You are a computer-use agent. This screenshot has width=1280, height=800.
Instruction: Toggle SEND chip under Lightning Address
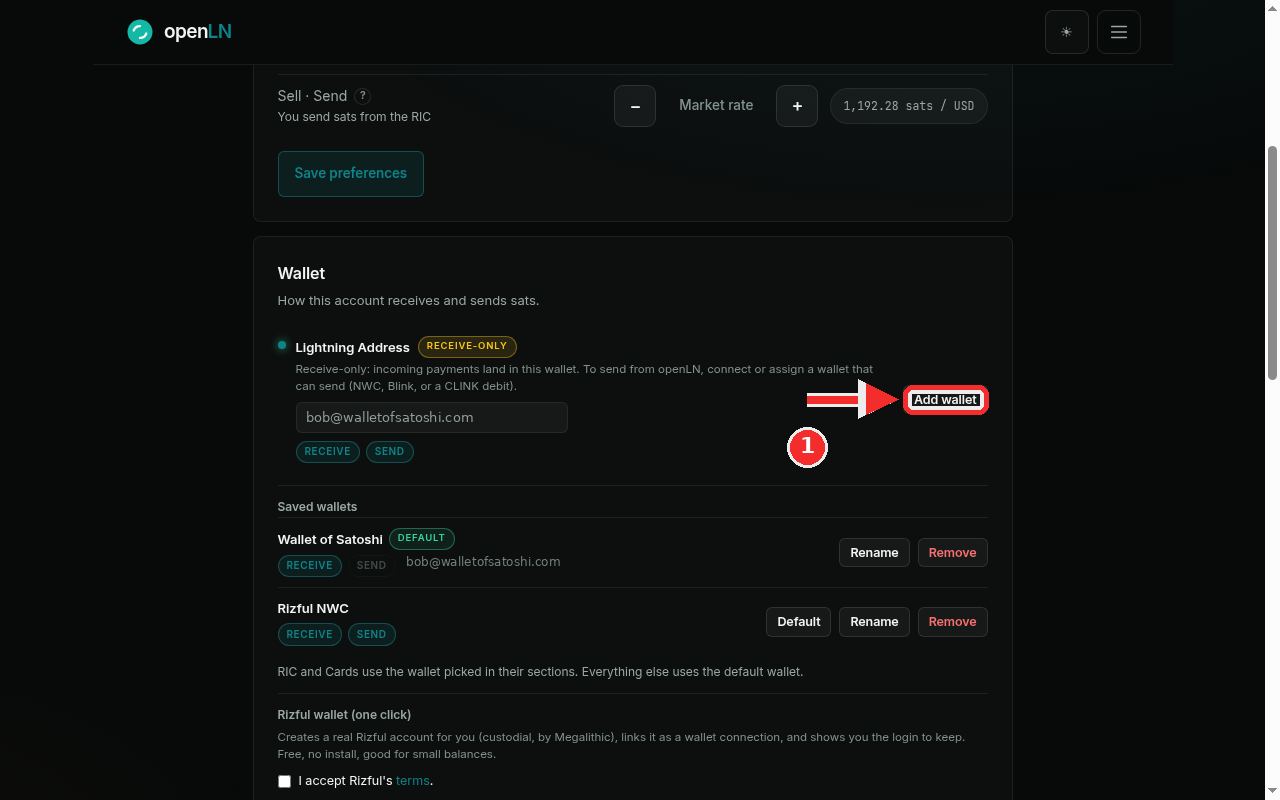pos(390,452)
